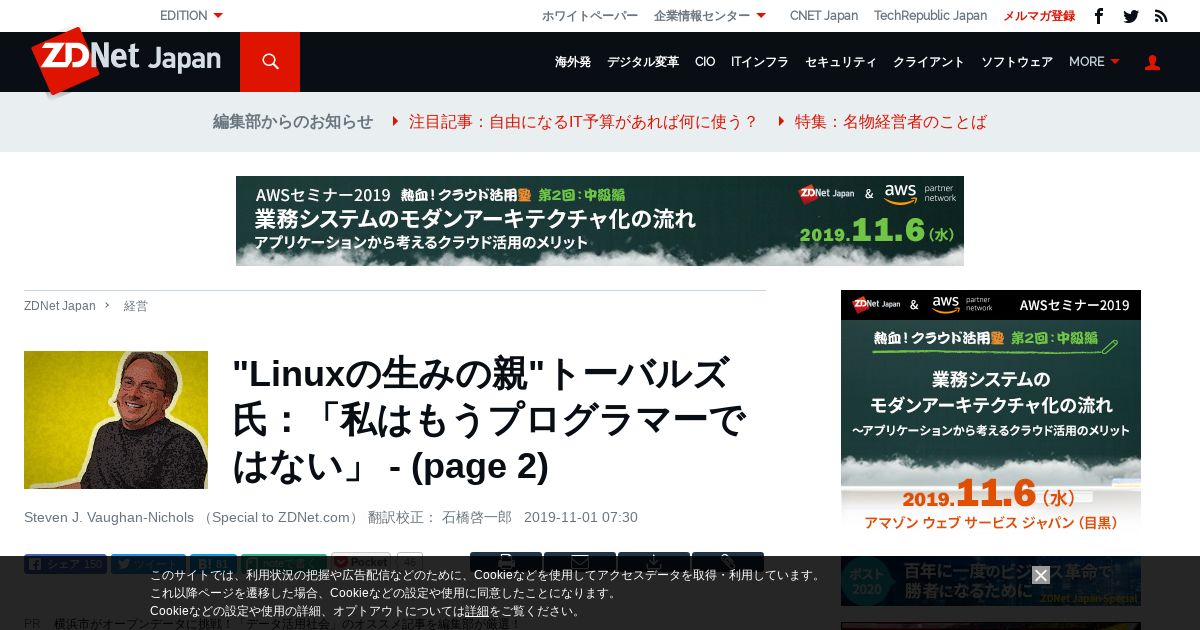1200x630 pixels.
Task: Click the 編集部からのお知らせ label
Action: click(293, 122)
